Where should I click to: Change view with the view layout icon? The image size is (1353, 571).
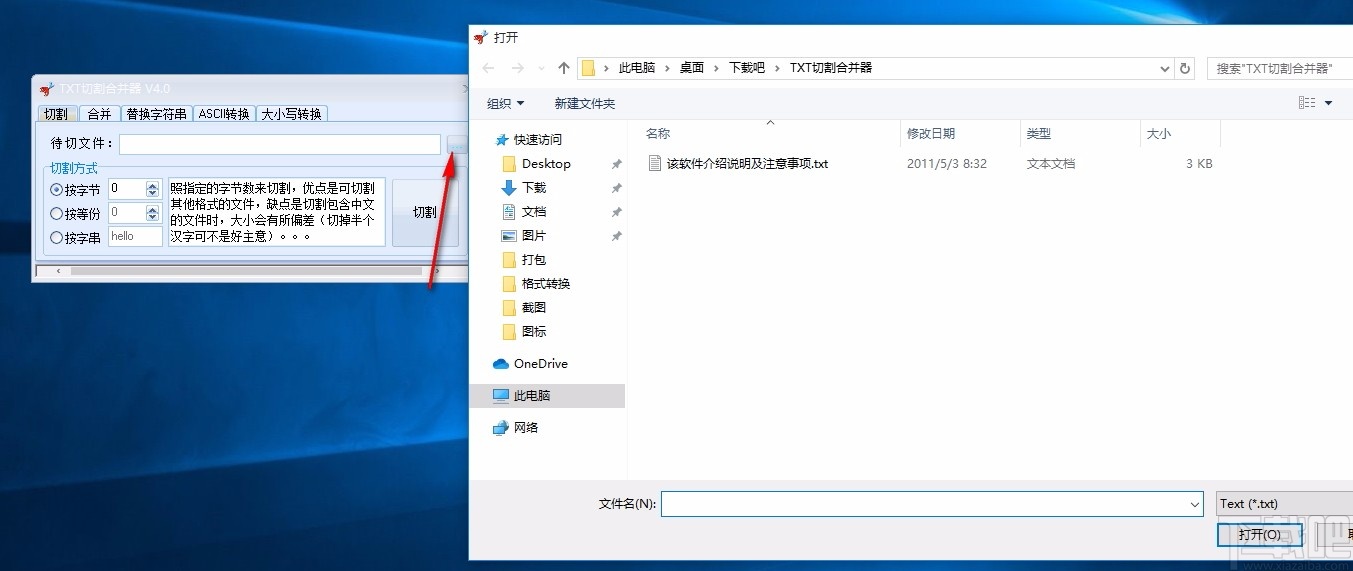pyautogui.click(x=1307, y=103)
